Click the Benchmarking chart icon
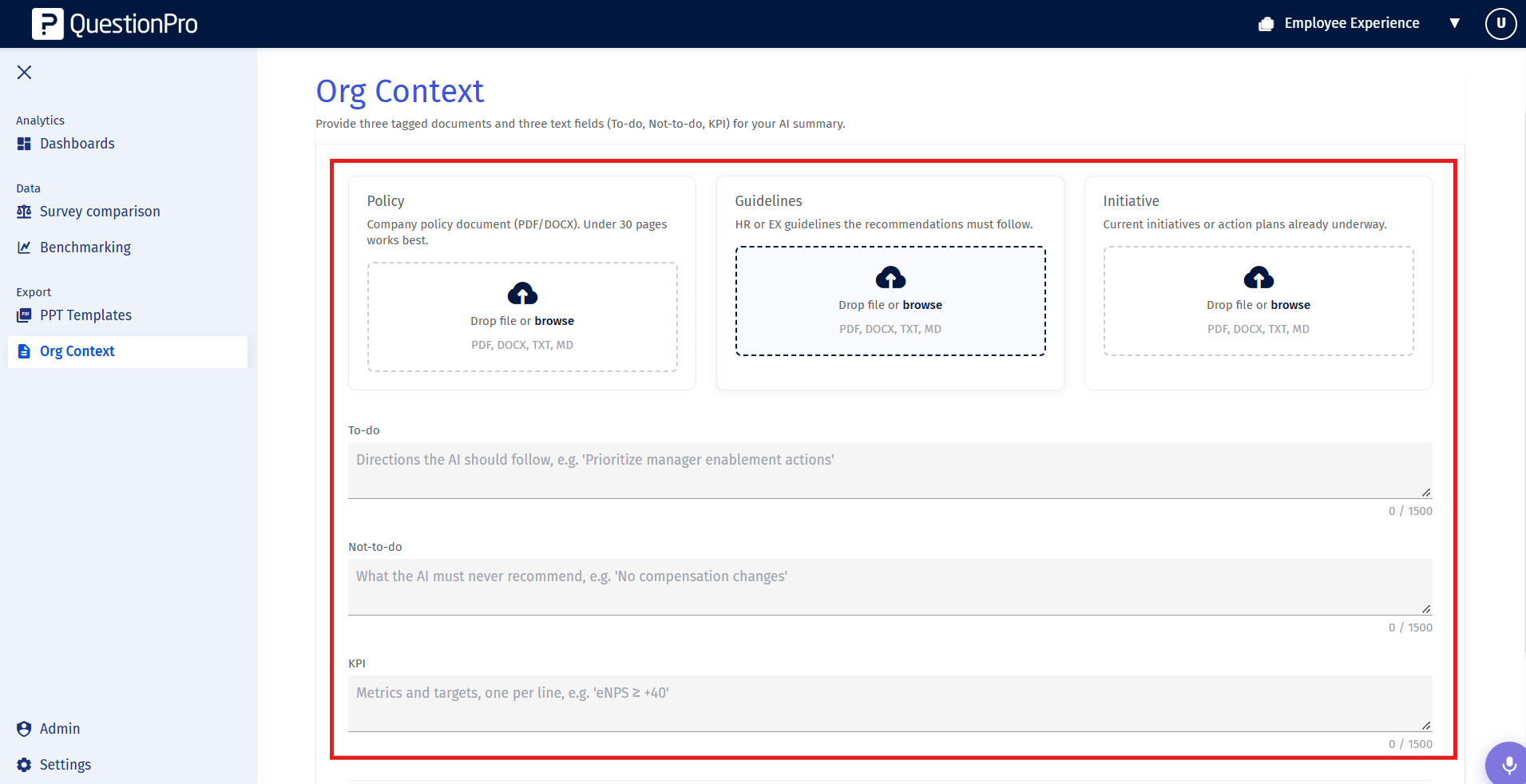Screen dimensions: 1526x784 click(24, 247)
